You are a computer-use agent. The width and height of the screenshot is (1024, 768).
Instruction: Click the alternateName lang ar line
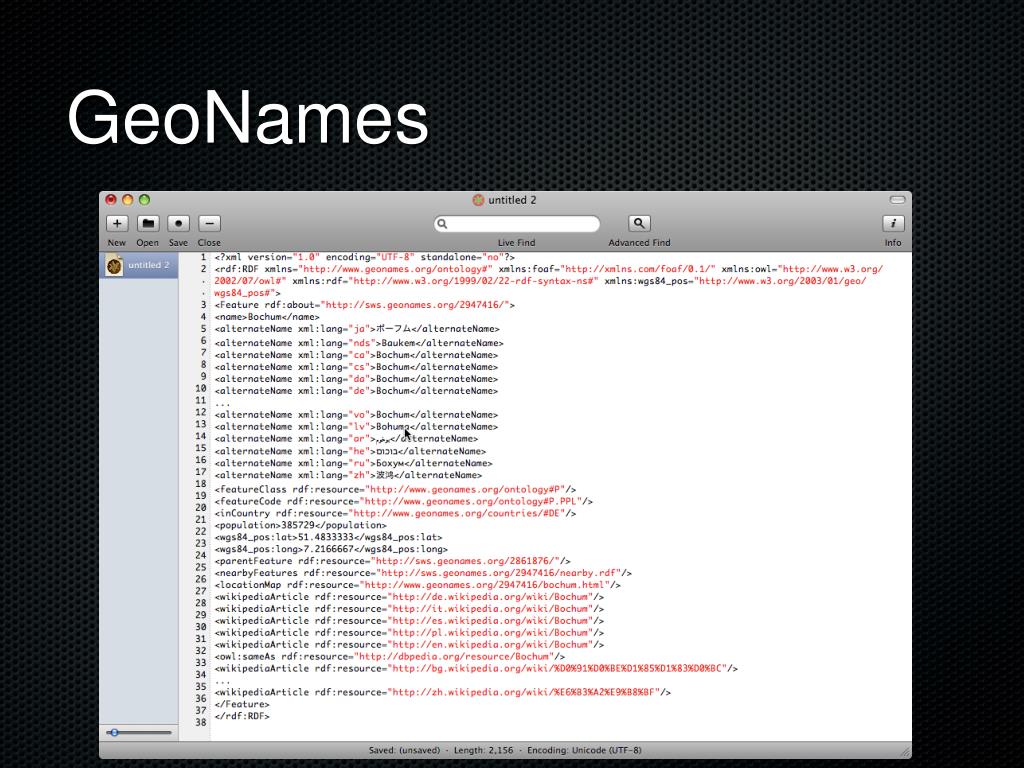pos(346,439)
